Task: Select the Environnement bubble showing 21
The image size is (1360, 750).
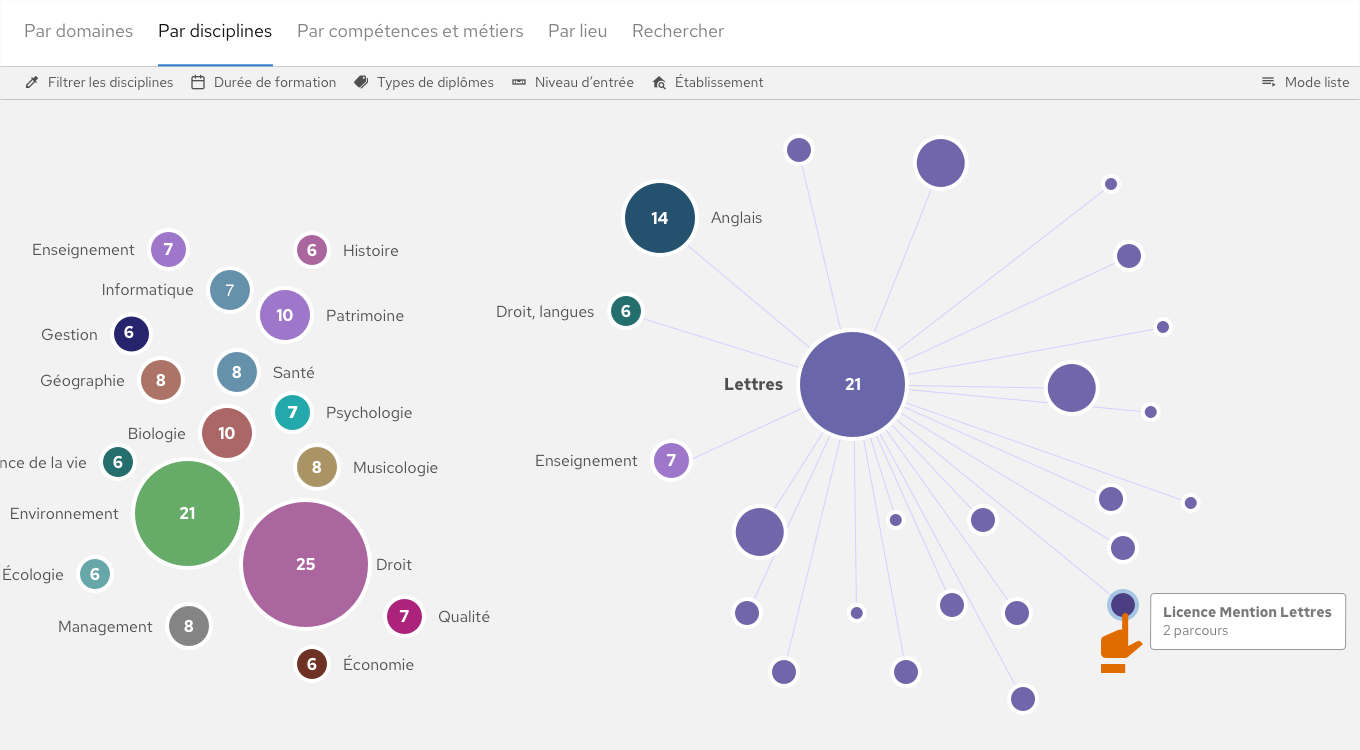Action: tap(188, 513)
